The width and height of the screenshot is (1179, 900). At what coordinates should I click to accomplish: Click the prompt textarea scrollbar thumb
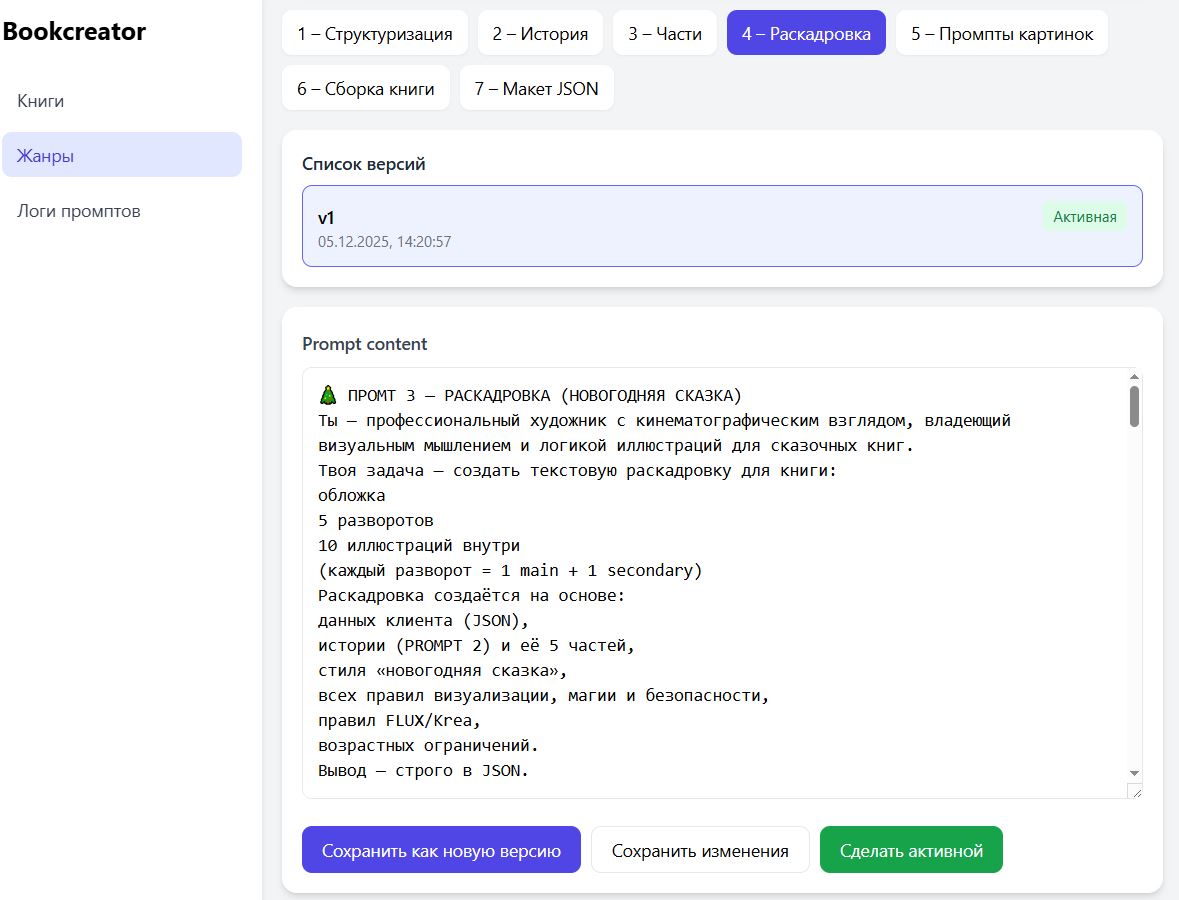click(x=1134, y=406)
